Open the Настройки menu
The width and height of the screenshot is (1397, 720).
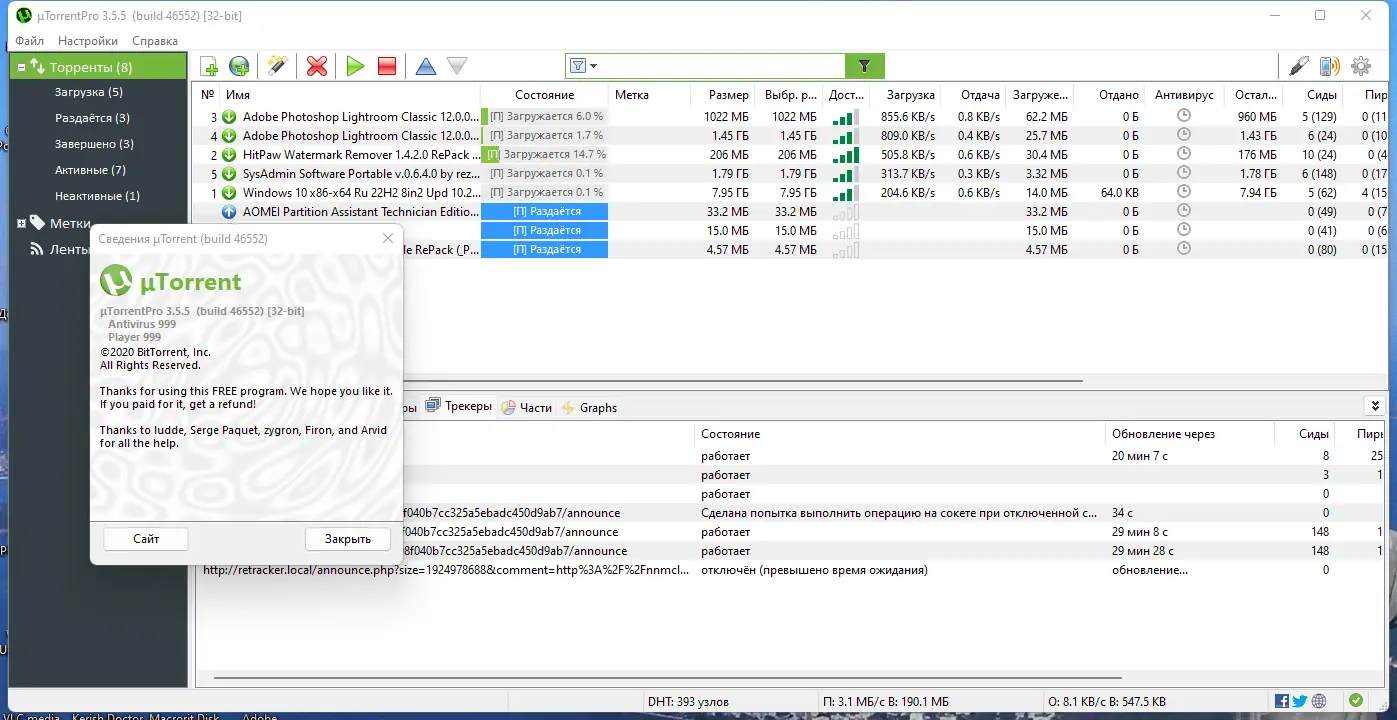coord(88,41)
